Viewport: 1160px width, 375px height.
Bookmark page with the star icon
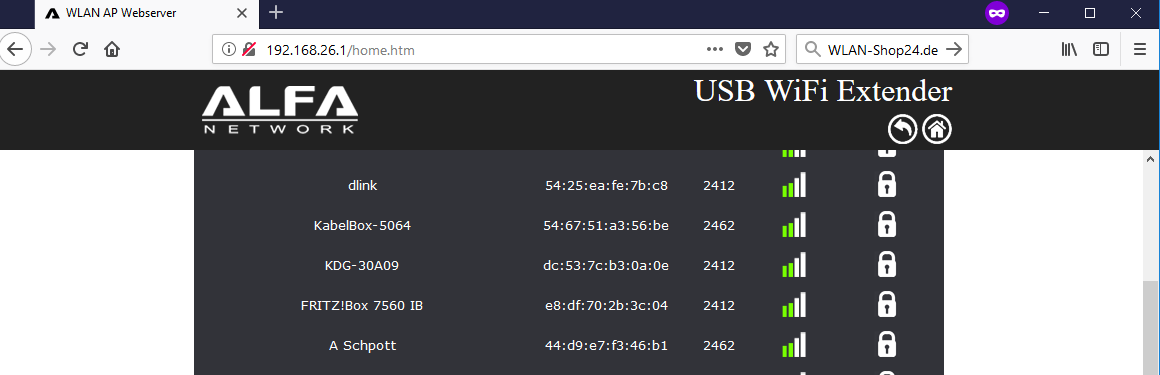coord(770,50)
